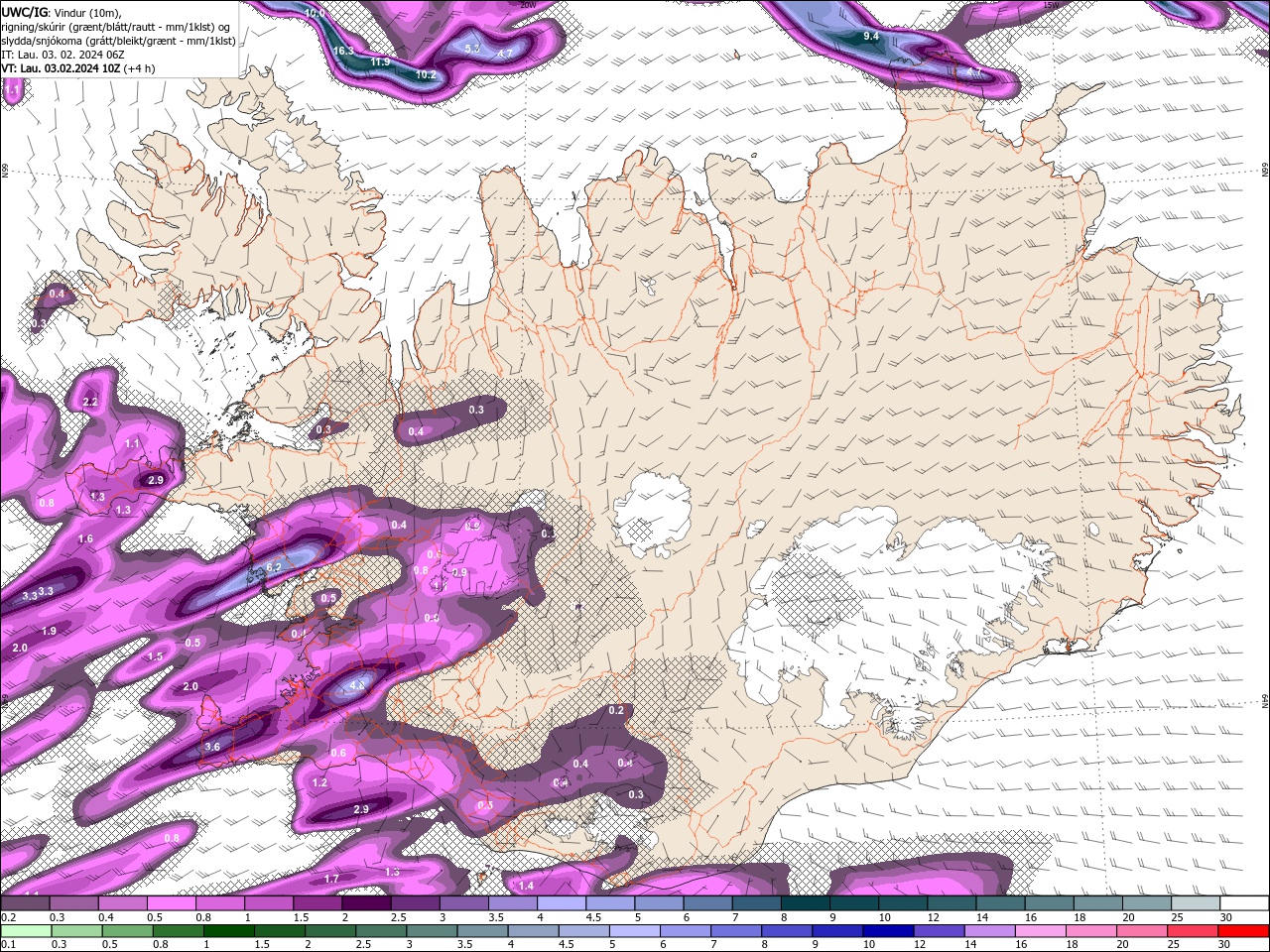Click the 'rigning/skúrir' legend description line
1270x952 pixels.
pyautogui.click(x=116, y=27)
